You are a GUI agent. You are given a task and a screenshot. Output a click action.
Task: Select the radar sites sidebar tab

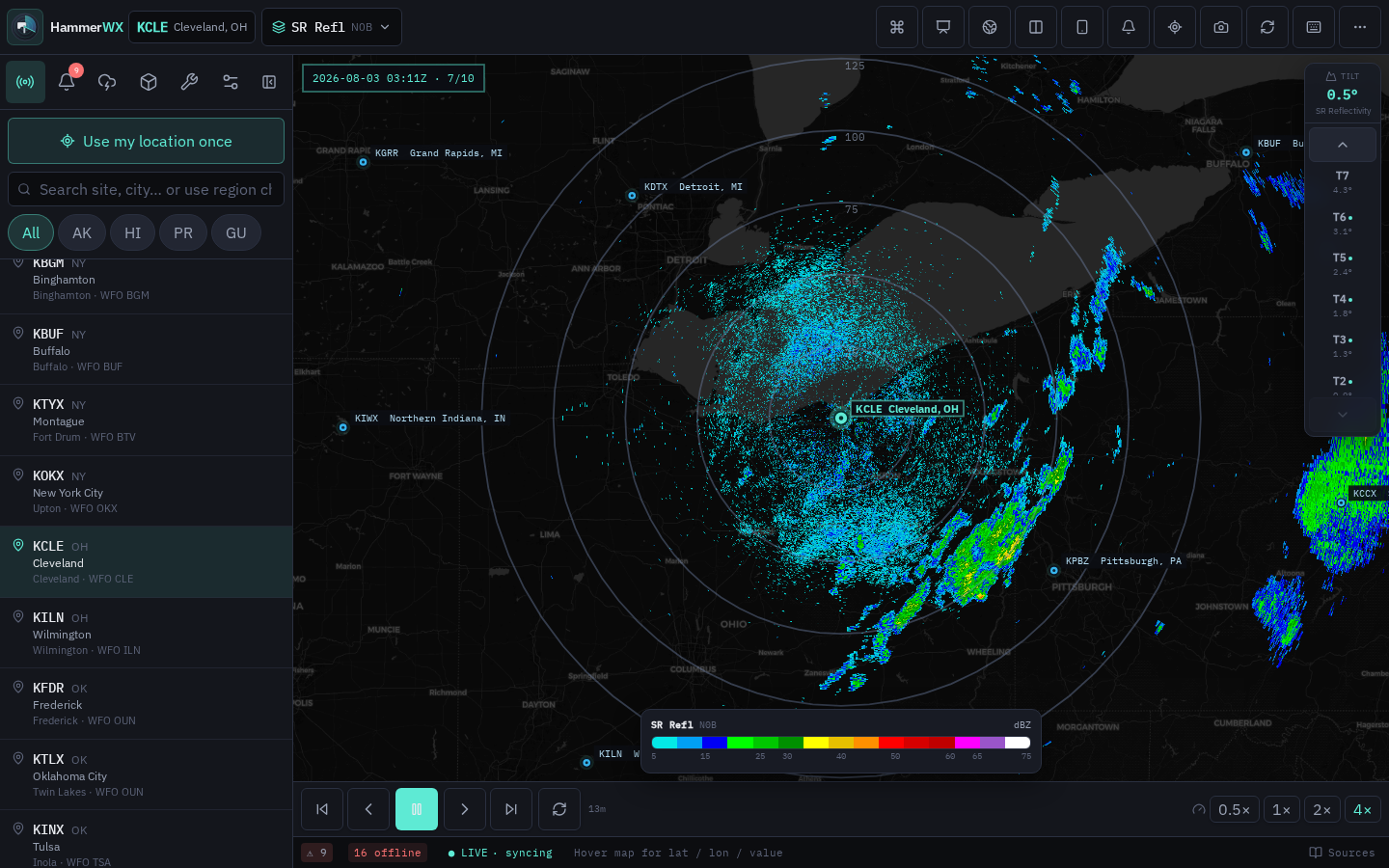(x=26, y=82)
